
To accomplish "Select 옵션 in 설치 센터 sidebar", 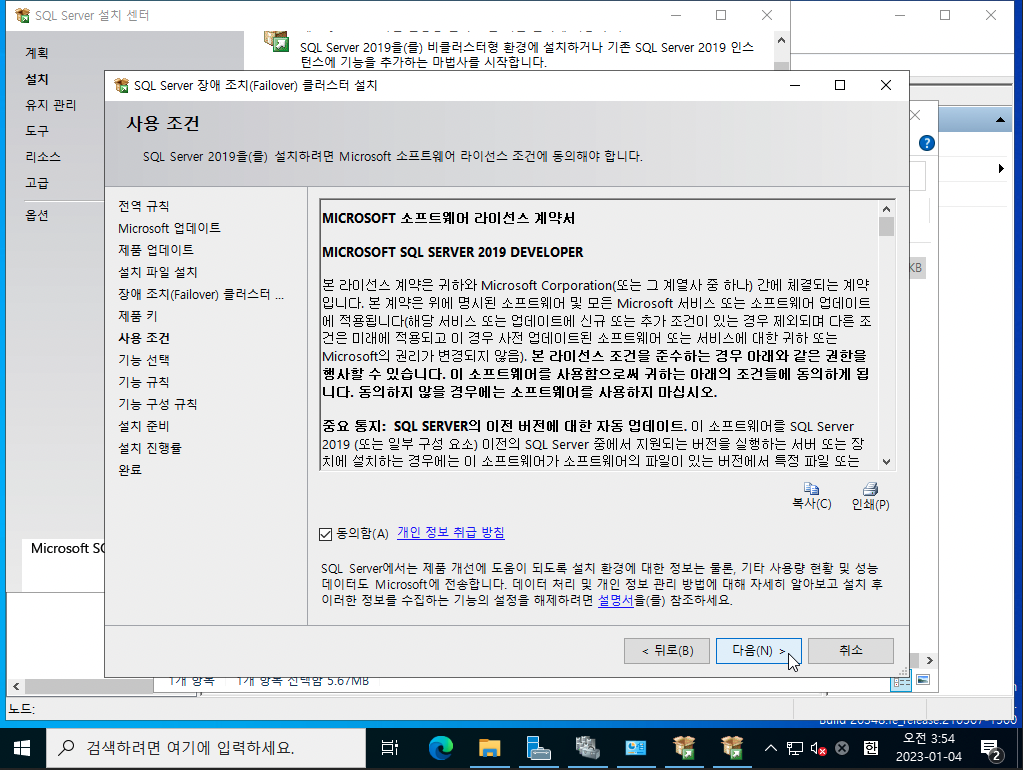I will coord(37,215).
